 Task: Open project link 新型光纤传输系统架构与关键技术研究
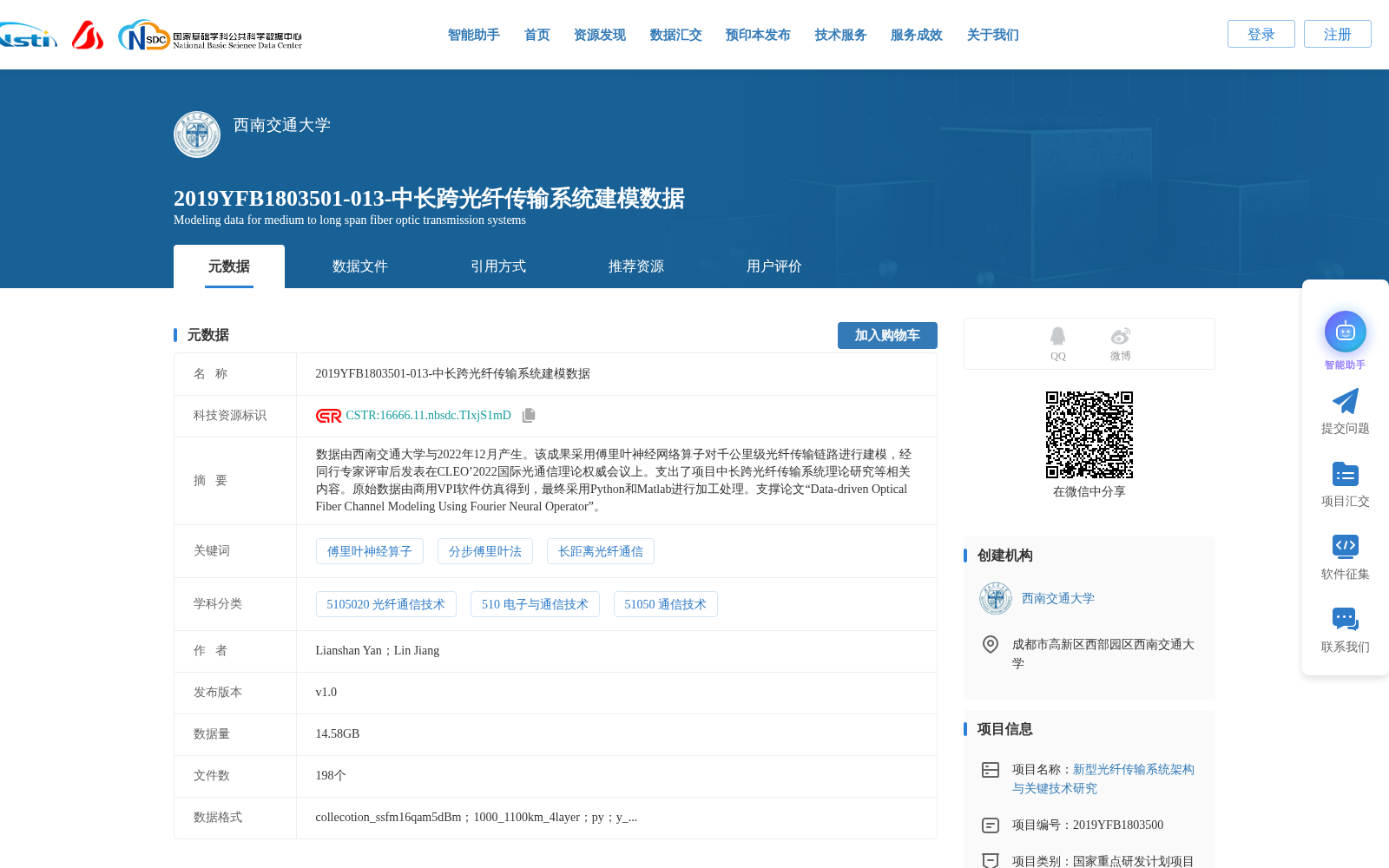pyautogui.click(x=1103, y=779)
